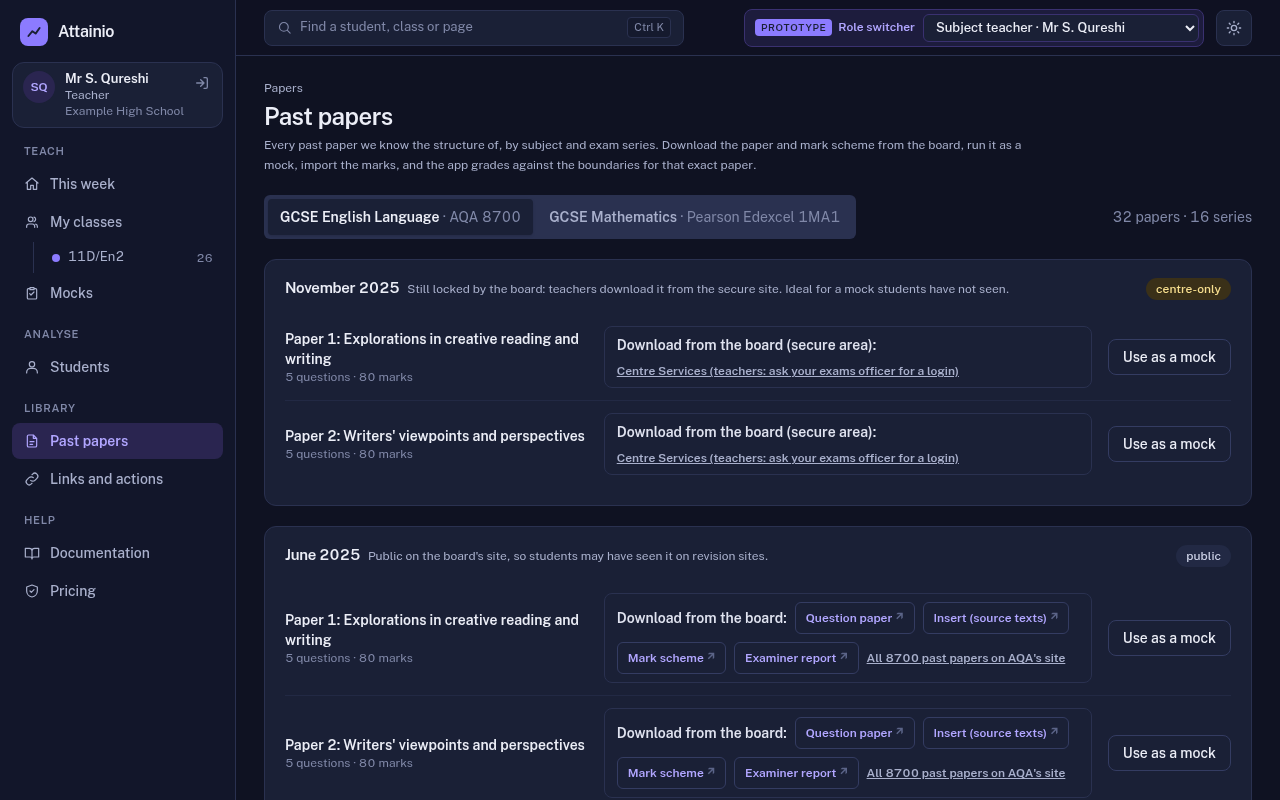Use November 2025 Paper 1 as a mock

[x=1169, y=357]
